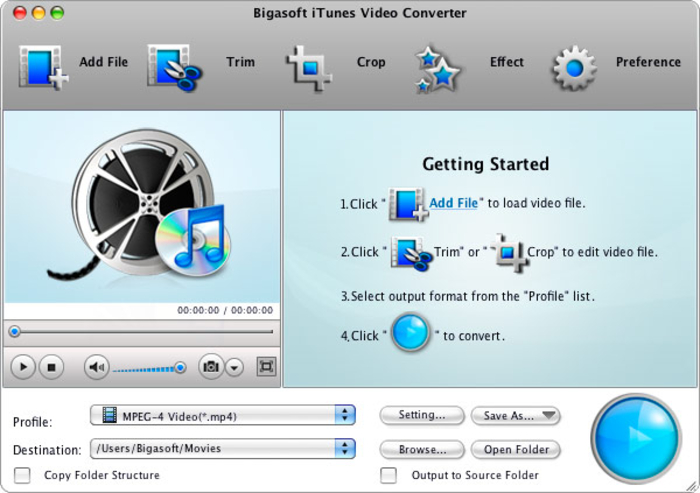The width and height of the screenshot is (700, 493).
Task: Check Output to Source Folder option
Action: [389, 475]
